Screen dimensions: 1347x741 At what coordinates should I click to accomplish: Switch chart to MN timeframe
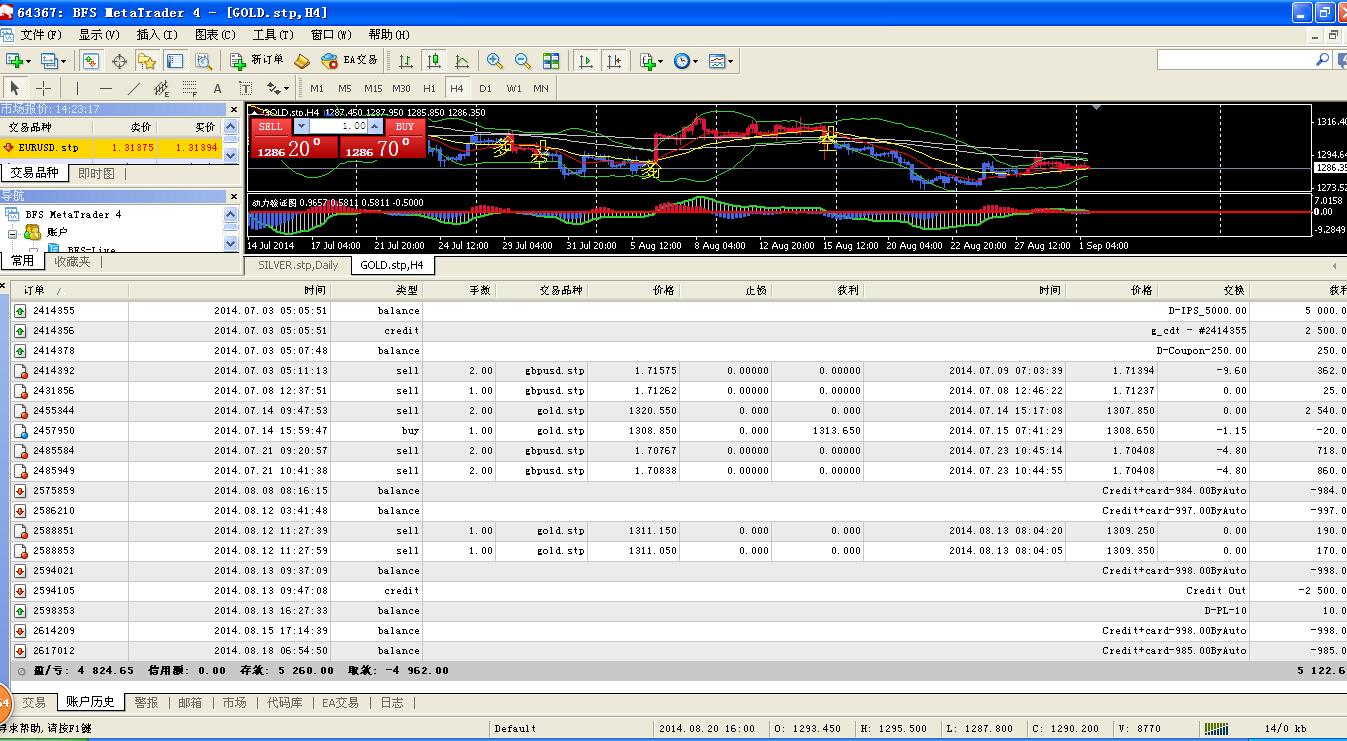(541, 88)
